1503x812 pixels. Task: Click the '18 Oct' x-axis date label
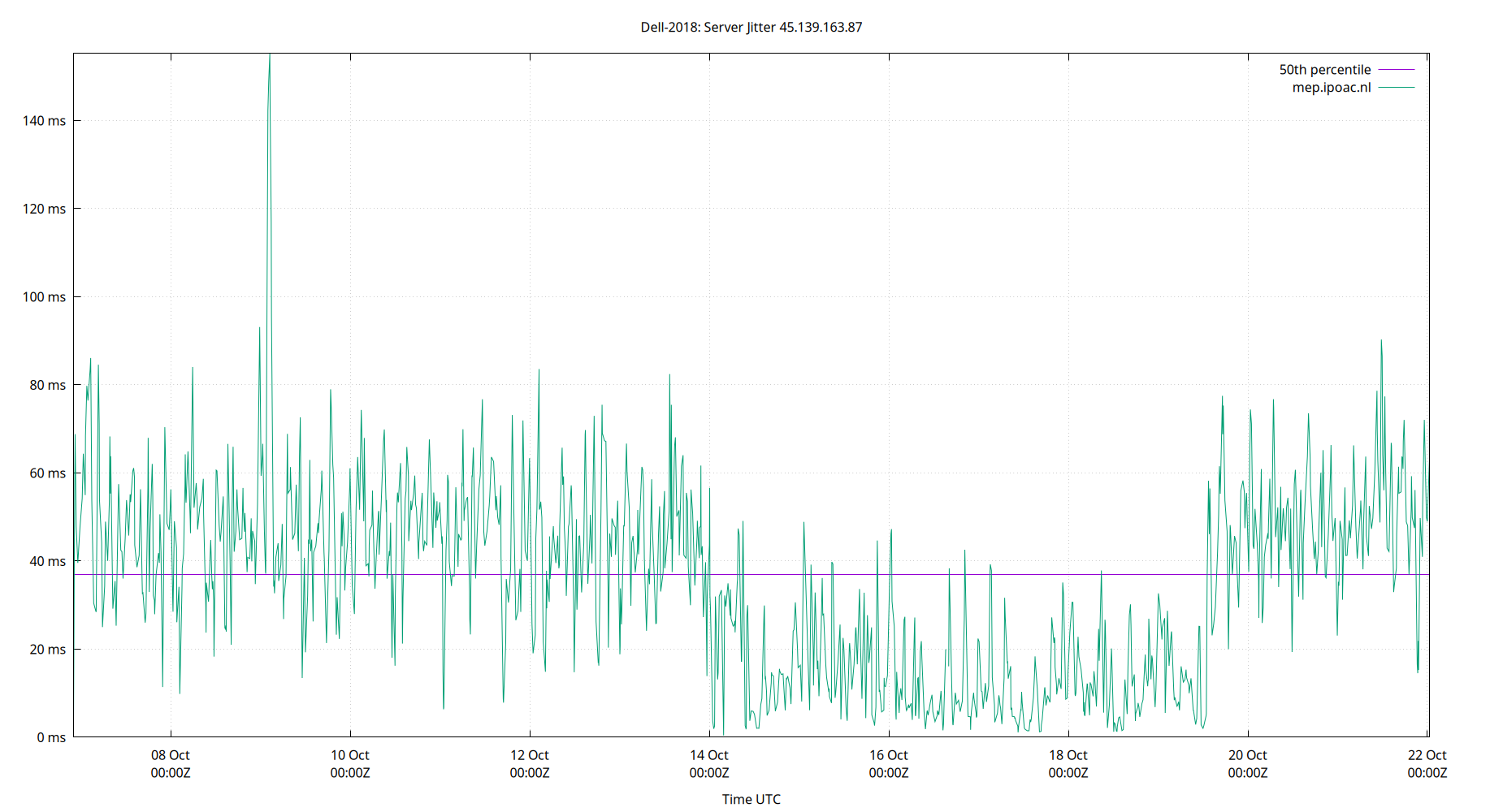tap(1068, 755)
